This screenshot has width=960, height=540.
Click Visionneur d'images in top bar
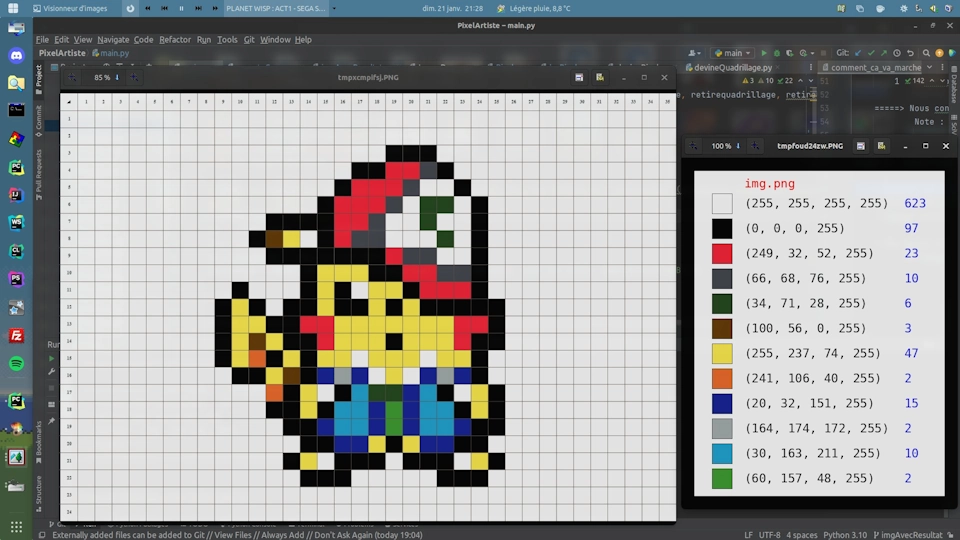(70, 9)
